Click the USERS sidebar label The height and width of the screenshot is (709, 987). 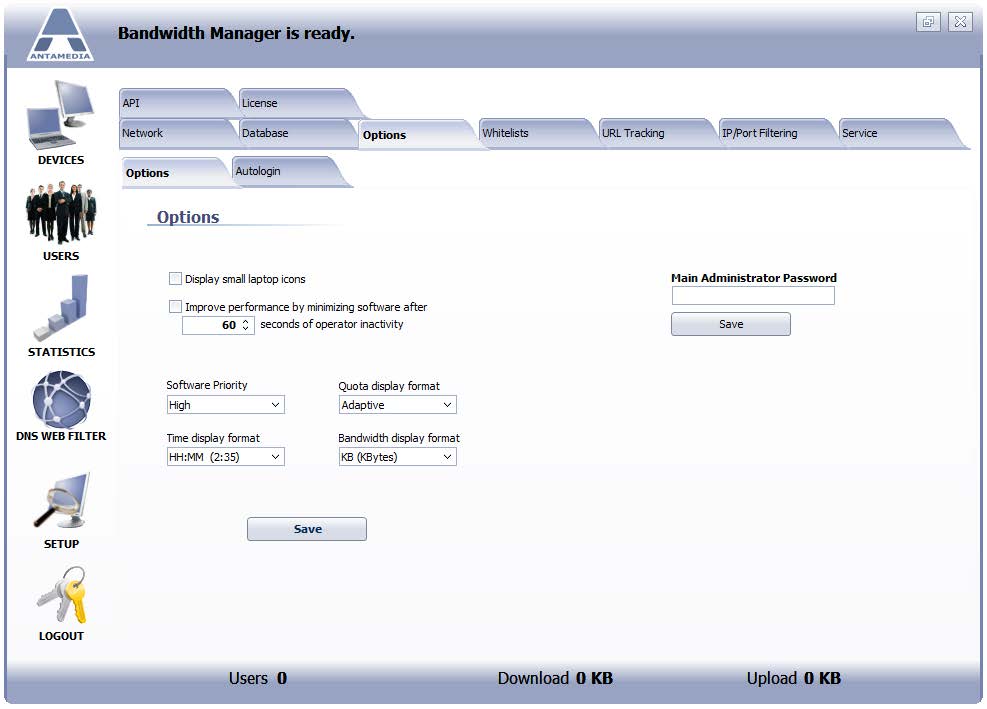pos(61,256)
